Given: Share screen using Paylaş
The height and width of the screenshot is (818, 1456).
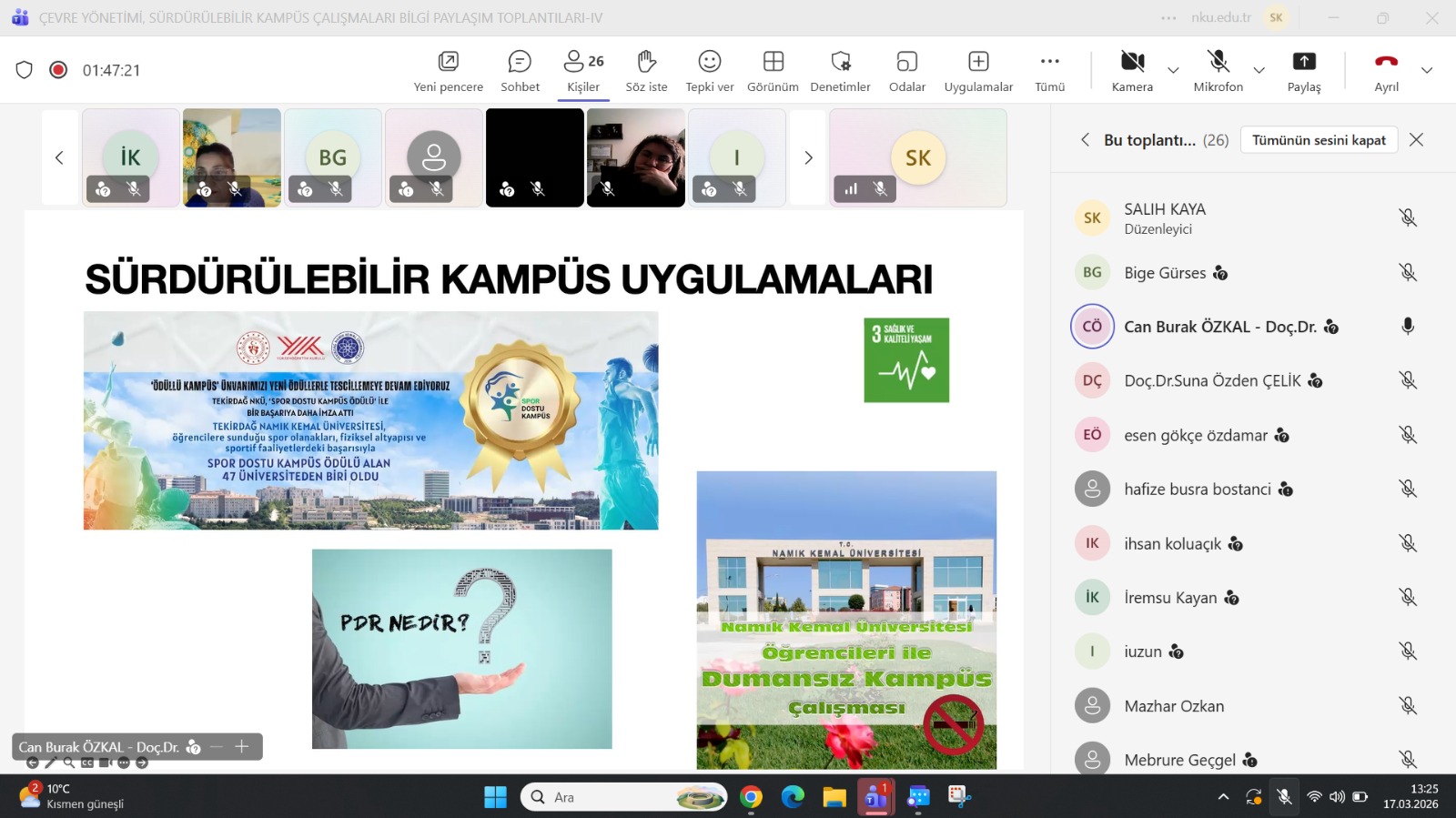Looking at the screenshot, I should point(1304,71).
